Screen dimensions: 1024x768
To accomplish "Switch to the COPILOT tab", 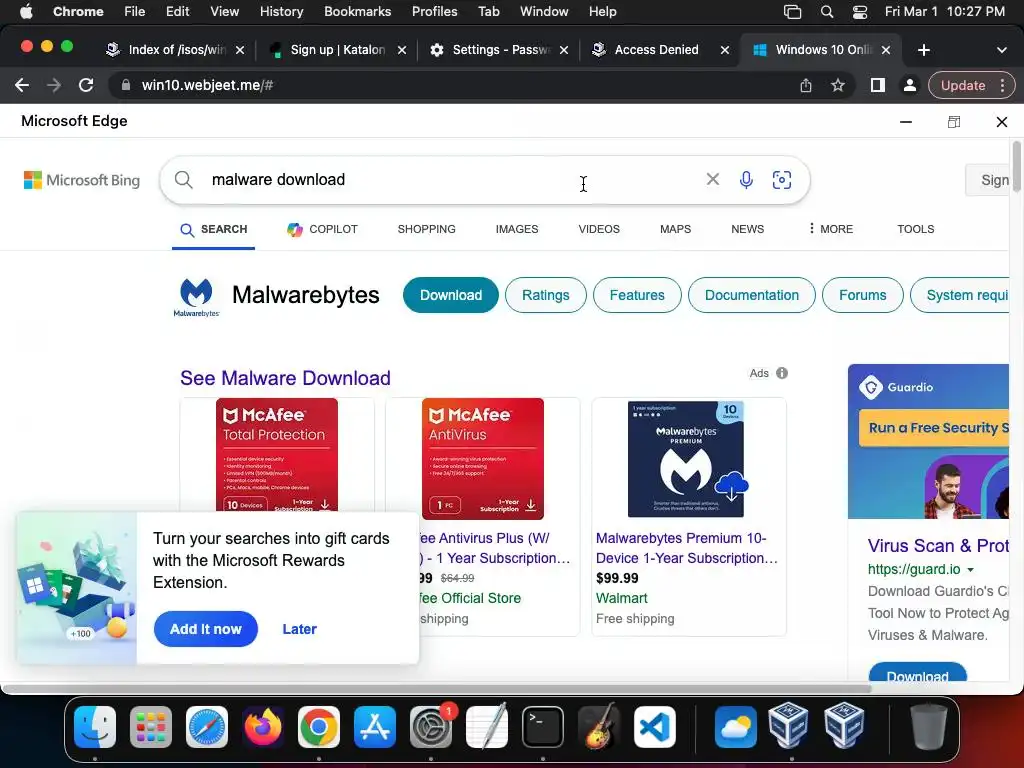I will [x=323, y=229].
